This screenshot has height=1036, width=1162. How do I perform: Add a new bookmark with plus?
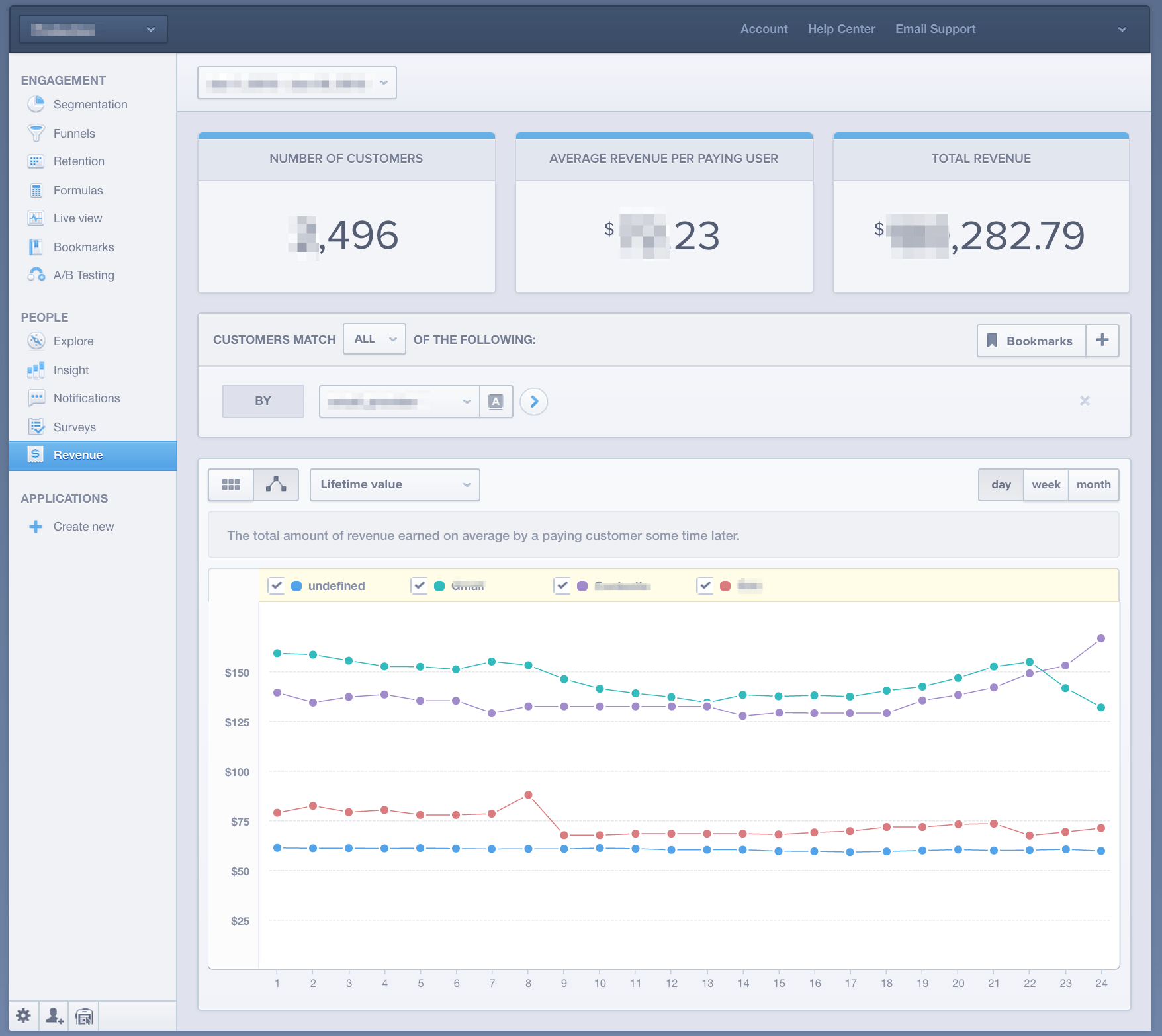(1102, 340)
